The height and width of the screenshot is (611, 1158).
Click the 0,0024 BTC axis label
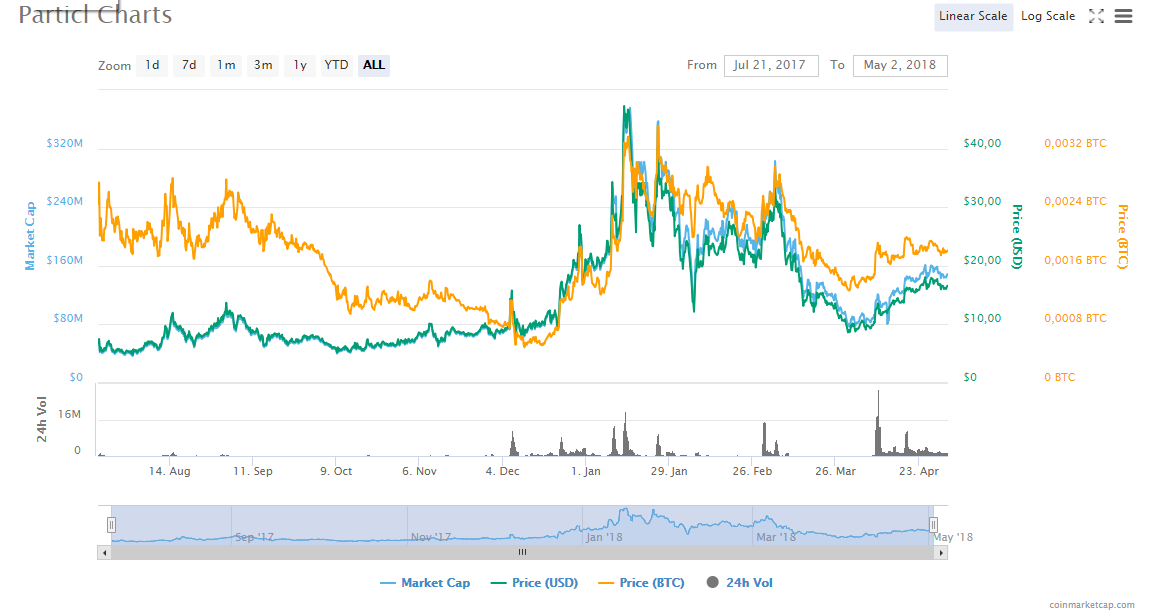pyautogui.click(x=1075, y=202)
